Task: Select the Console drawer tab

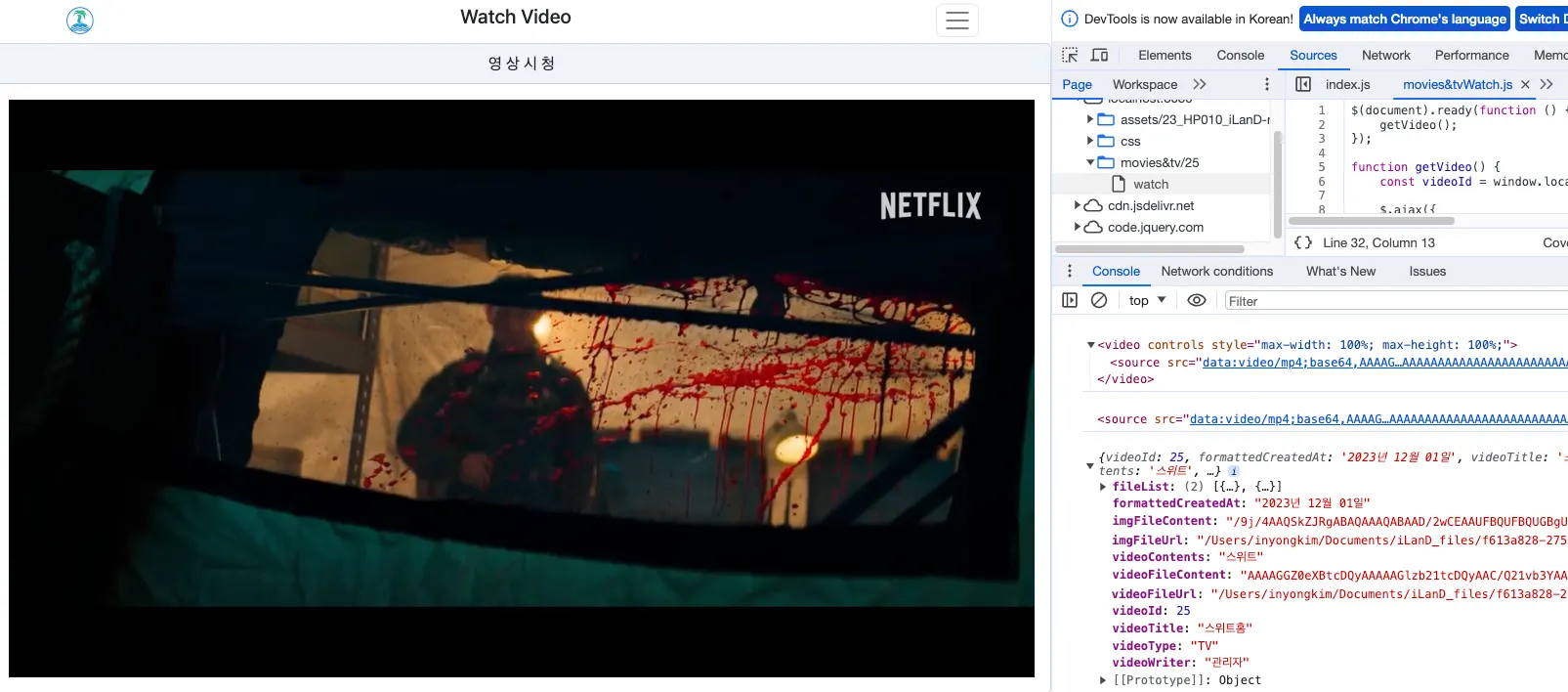Action: coord(1116,271)
